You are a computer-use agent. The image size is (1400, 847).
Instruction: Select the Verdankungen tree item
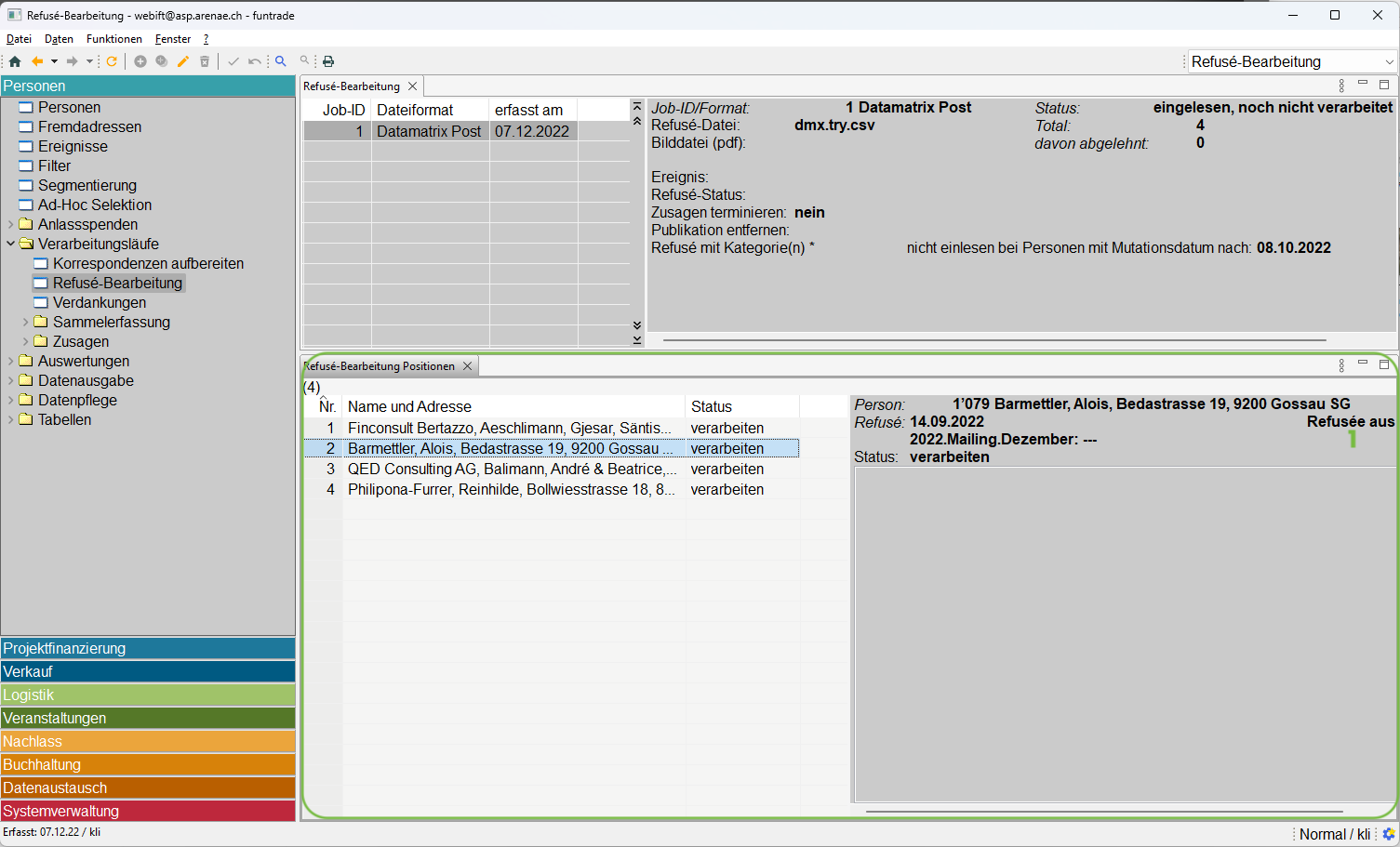[x=99, y=302]
